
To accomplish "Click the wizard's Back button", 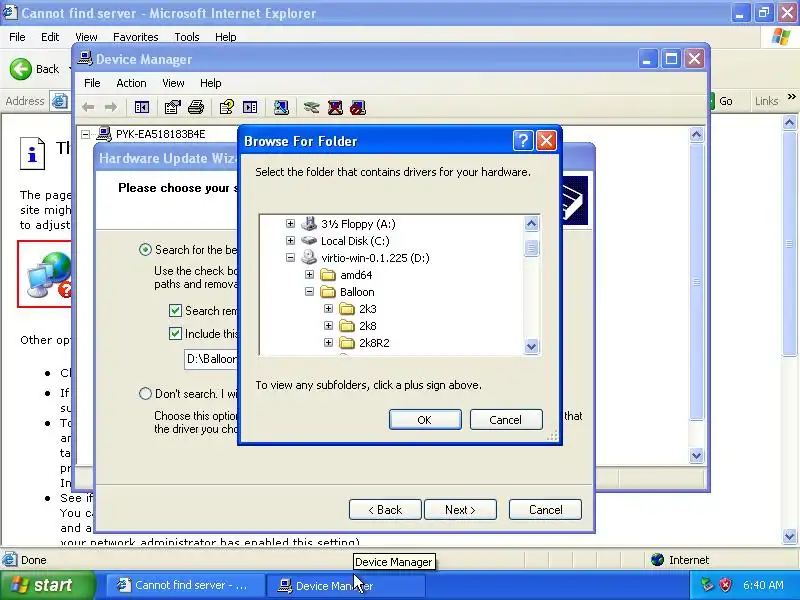I will [385, 510].
